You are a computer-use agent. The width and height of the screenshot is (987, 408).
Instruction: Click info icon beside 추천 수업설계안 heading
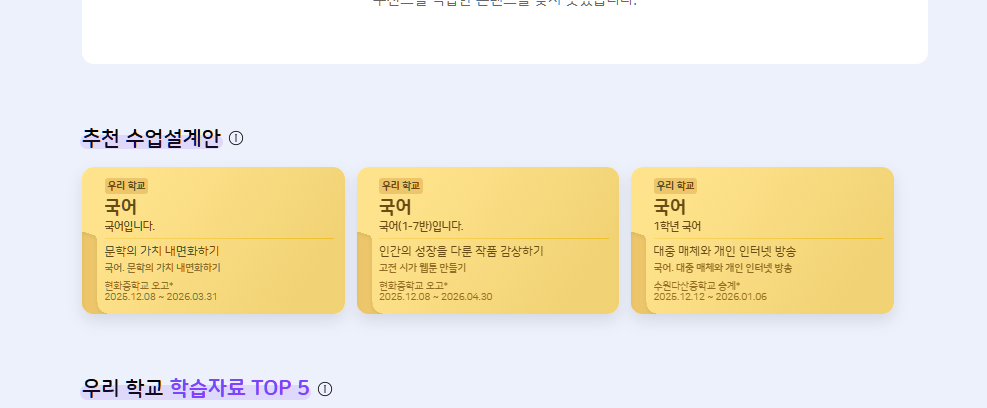(x=236, y=138)
